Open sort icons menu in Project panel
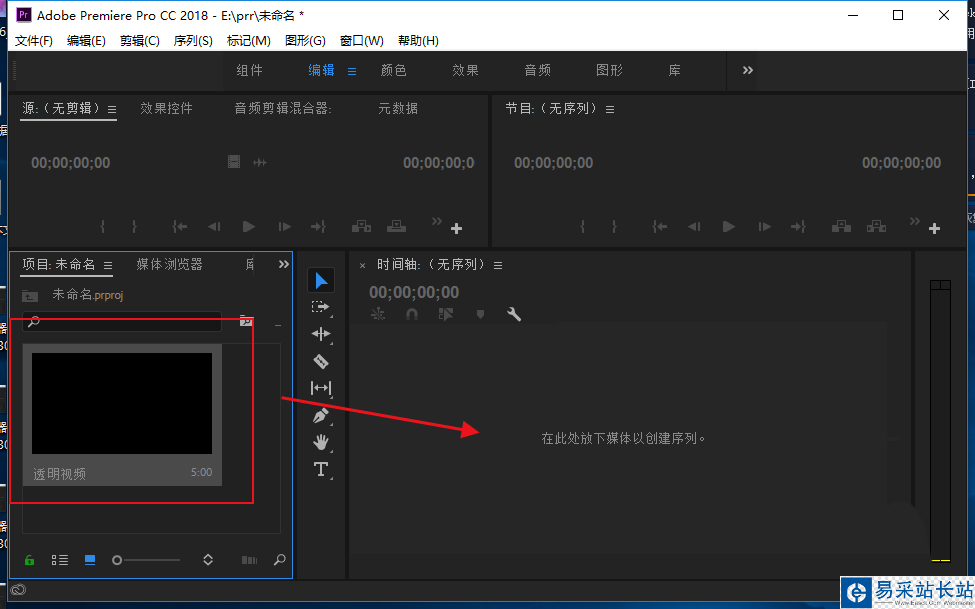975x609 pixels. tap(208, 560)
